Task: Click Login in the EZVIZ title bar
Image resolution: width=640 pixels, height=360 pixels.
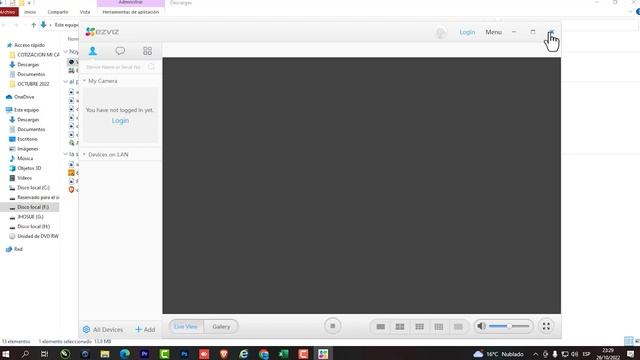Action: pos(467,32)
